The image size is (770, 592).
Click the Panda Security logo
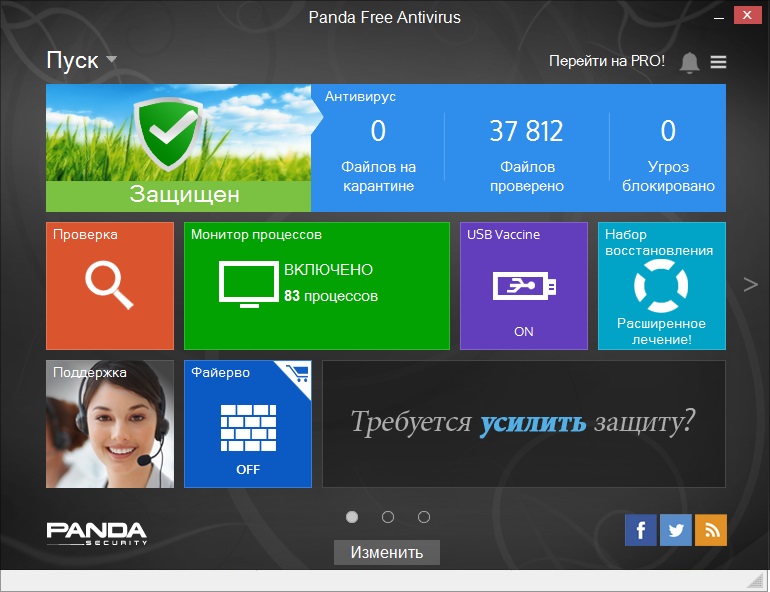(x=97, y=534)
